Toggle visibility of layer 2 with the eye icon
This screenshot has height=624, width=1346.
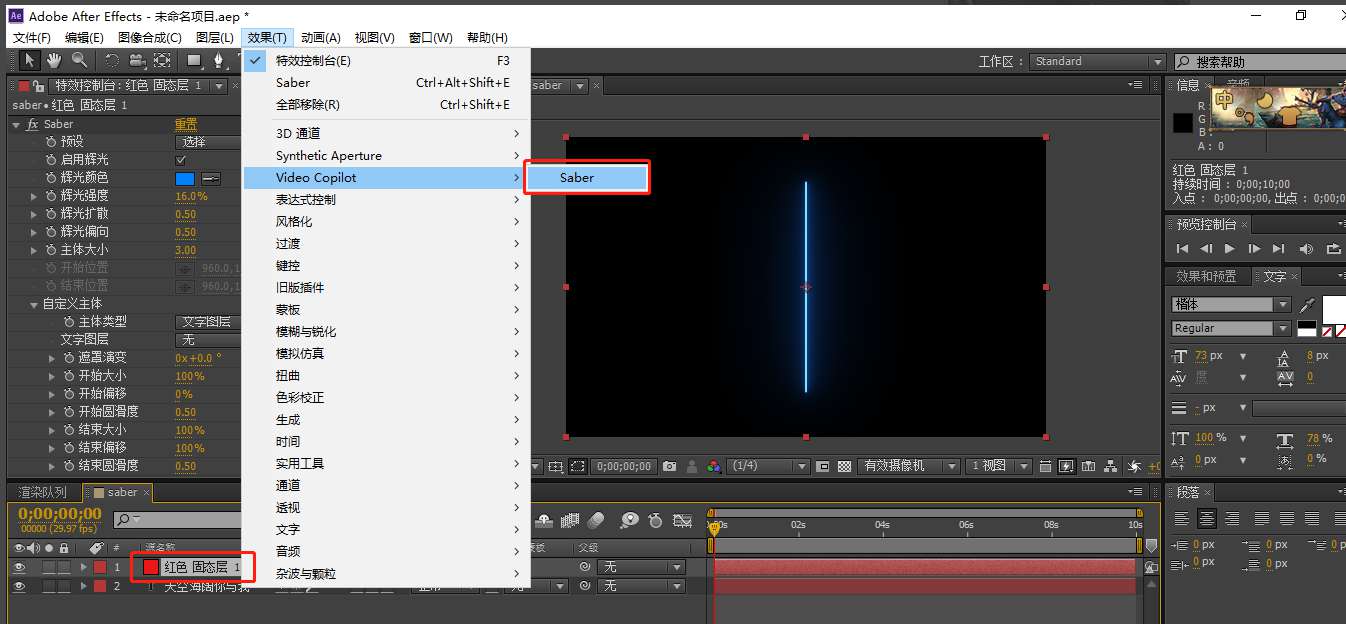click(x=19, y=586)
